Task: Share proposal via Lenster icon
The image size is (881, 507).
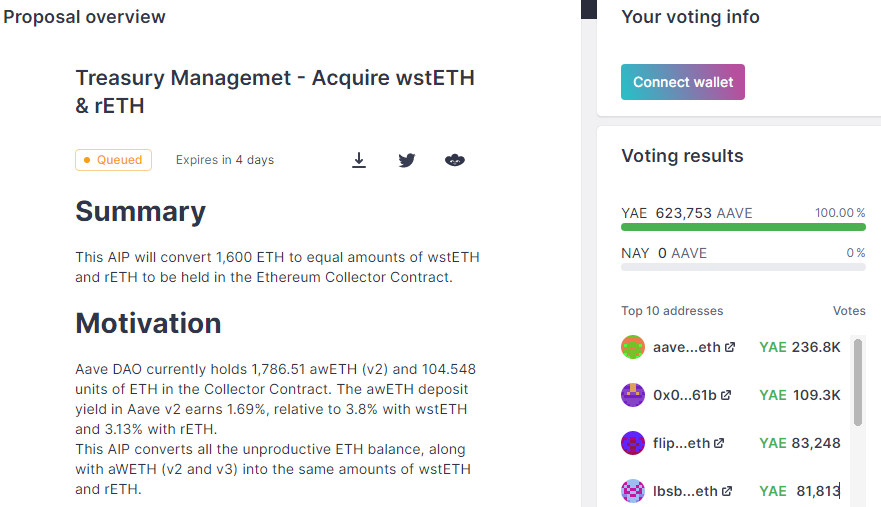Action: click(455, 160)
